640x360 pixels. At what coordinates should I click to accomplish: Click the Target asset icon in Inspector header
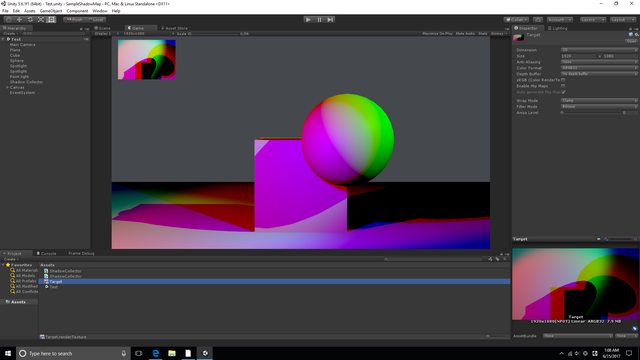pyautogui.click(x=518, y=37)
